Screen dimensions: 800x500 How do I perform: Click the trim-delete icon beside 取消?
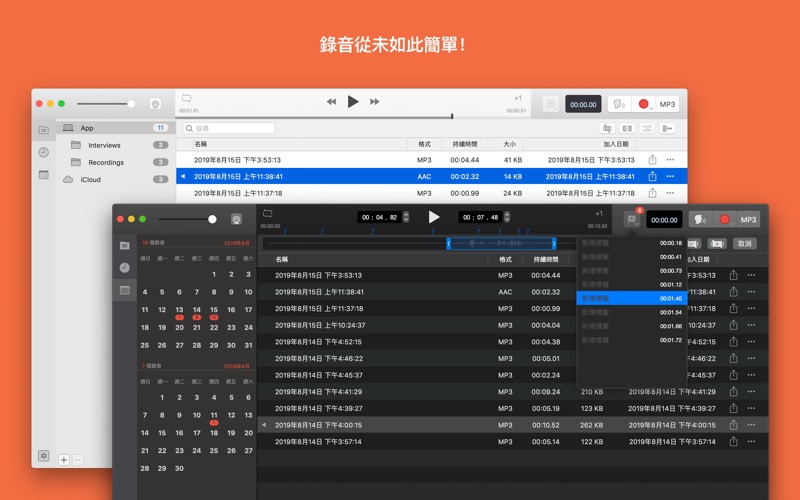coord(717,243)
